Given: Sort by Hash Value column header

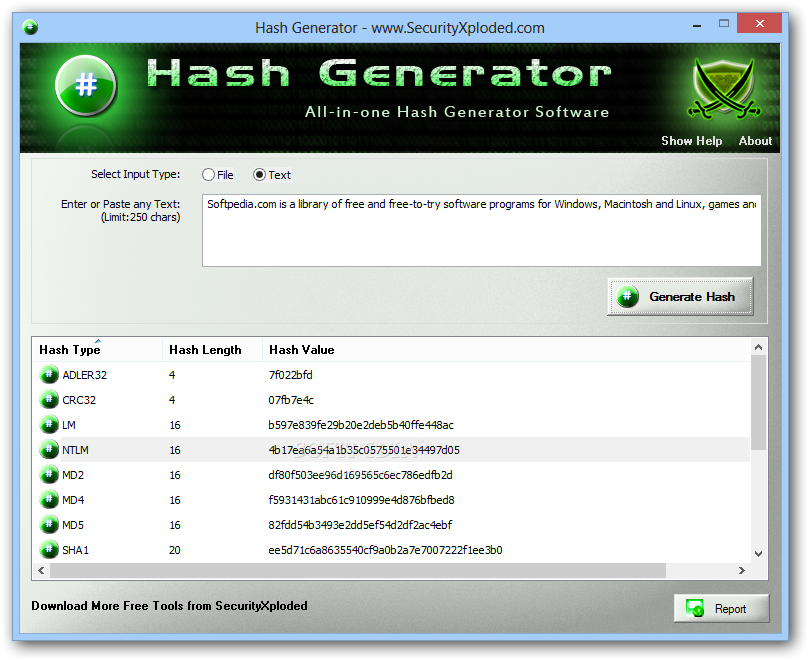Looking at the screenshot, I should pos(506,349).
